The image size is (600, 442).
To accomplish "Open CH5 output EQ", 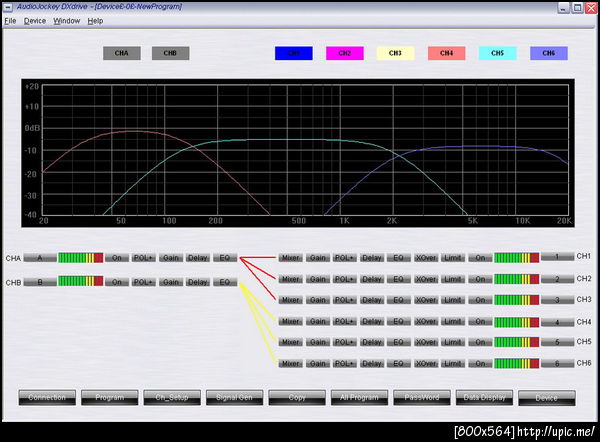I will (x=399, y=342).
